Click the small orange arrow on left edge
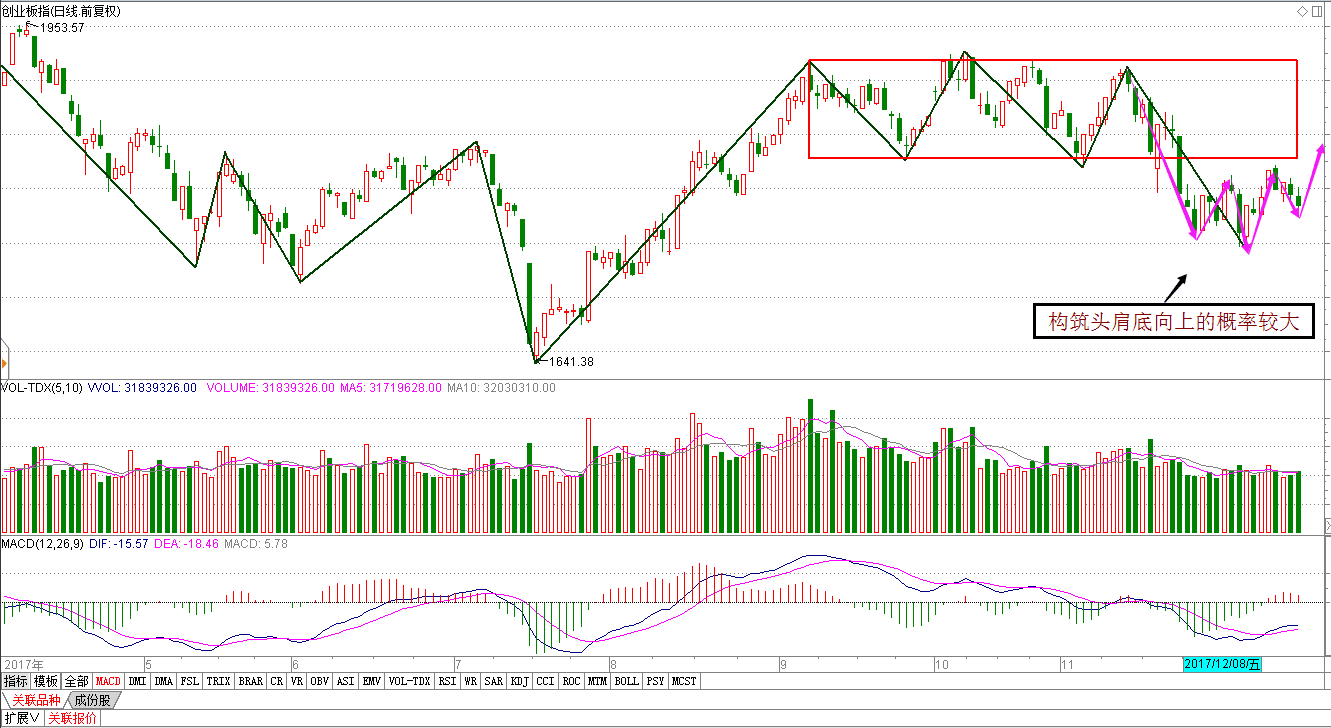Screen dimensions: 1331x728 click(x=3, y=363)
